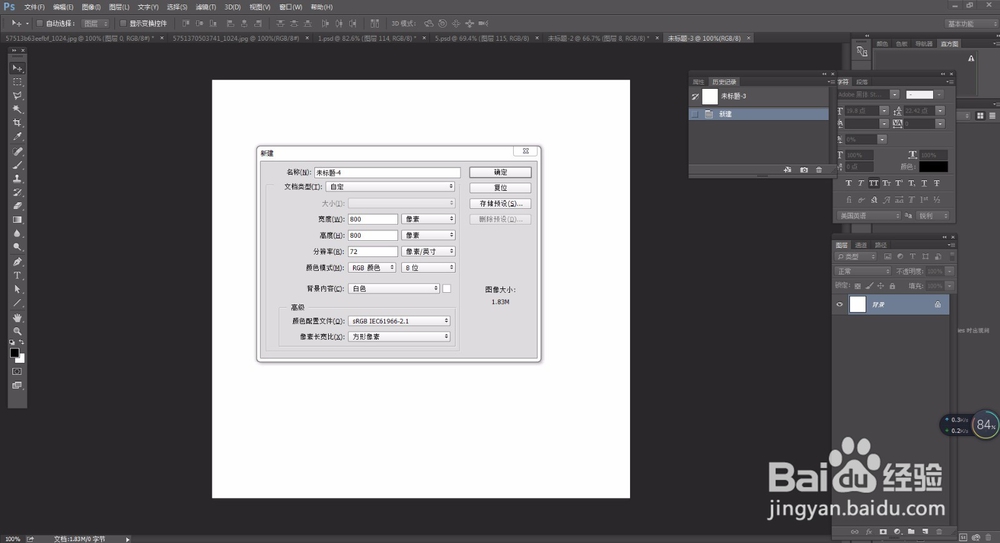Select the Crop tool
Viewport: 1000px width, 543px height.
17,123
